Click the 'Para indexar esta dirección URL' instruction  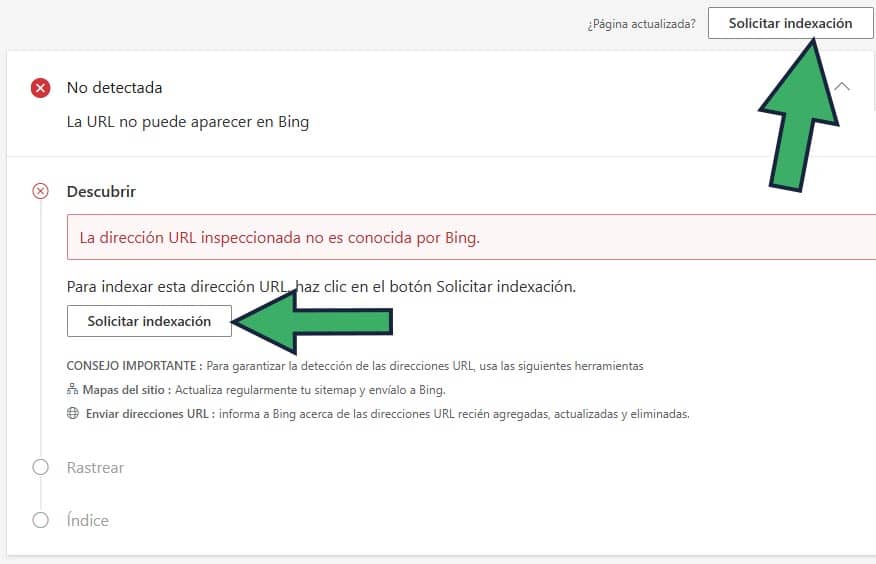coord(321,287)
